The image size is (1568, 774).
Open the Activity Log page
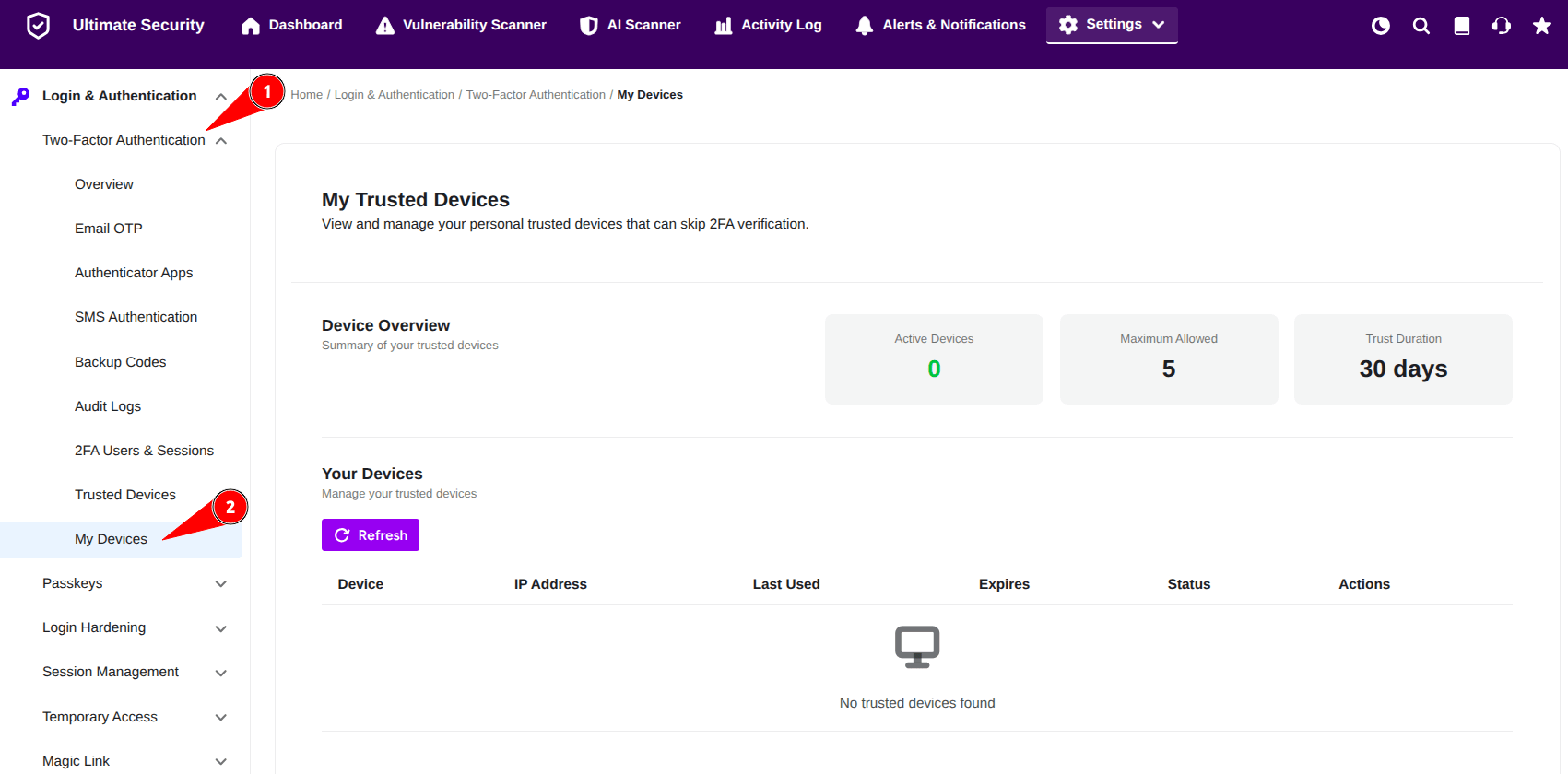point(768,25)
